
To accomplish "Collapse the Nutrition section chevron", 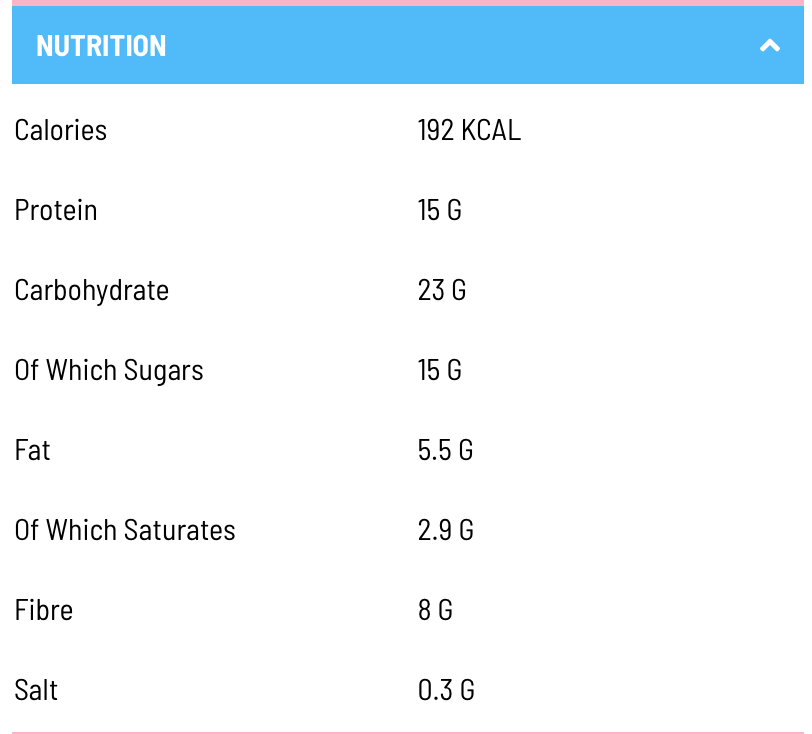I will tap(769, 46).
